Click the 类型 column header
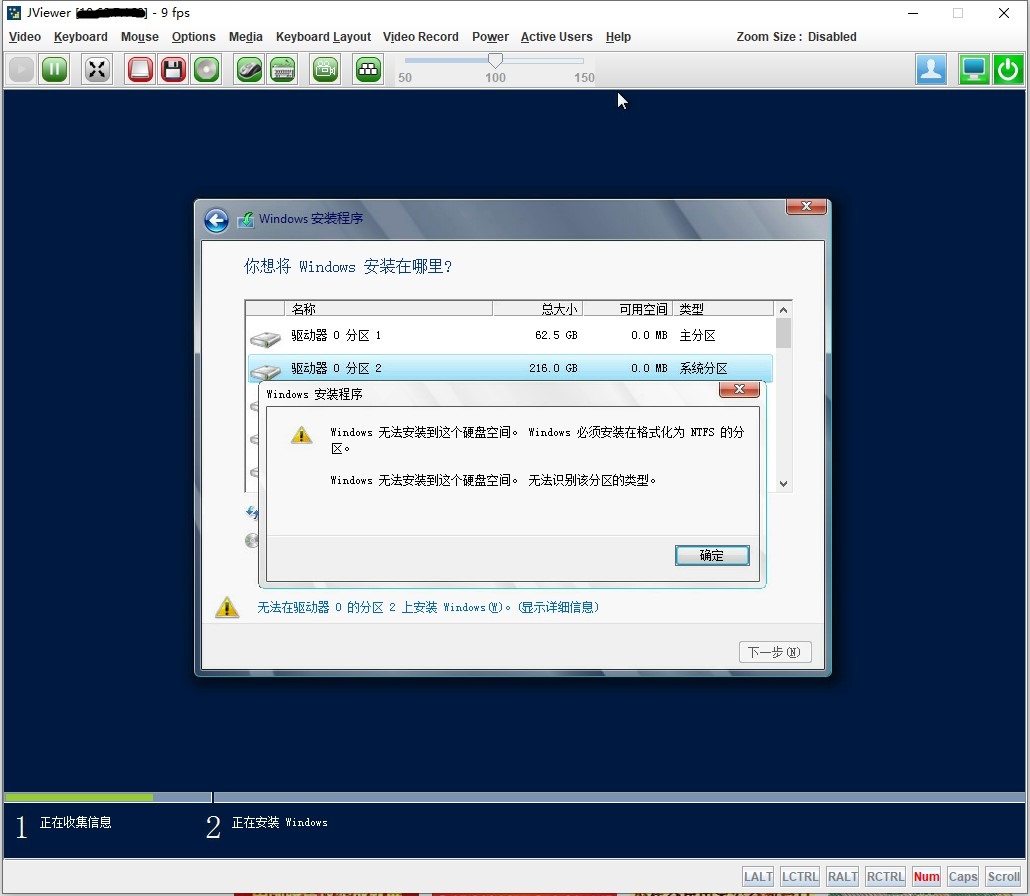 point(723,309)
